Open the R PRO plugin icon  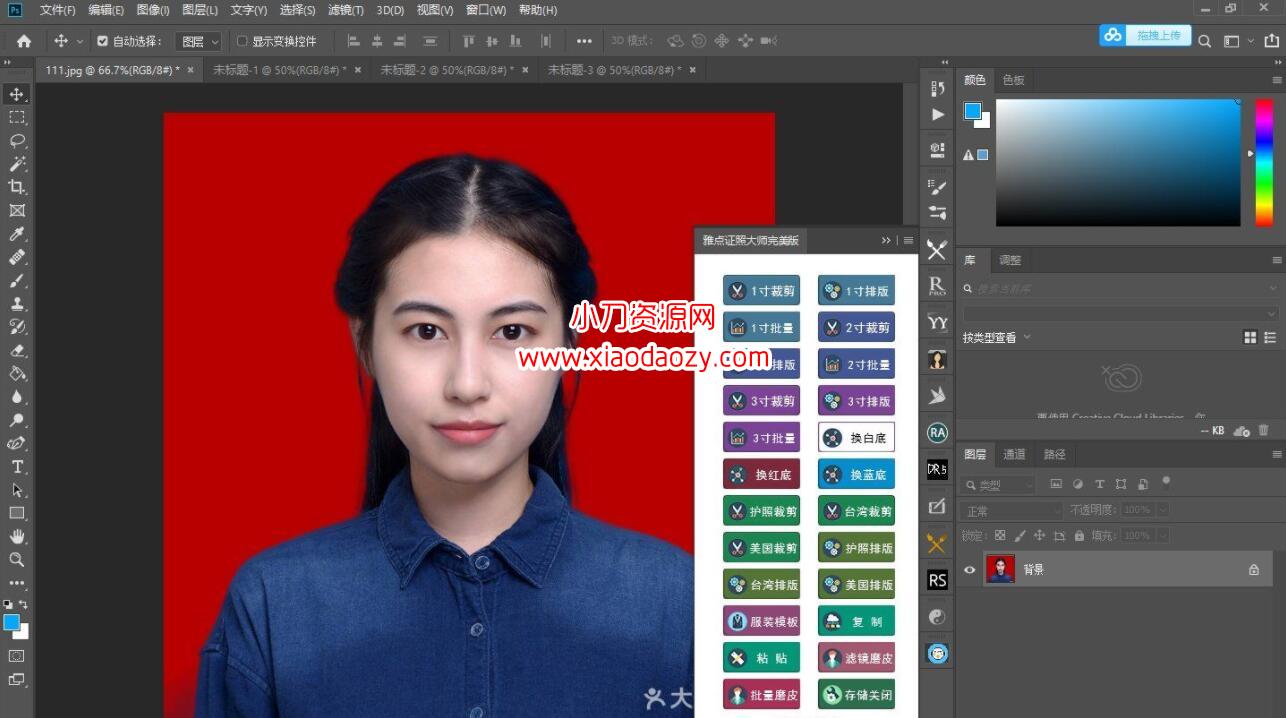point(937,286)
